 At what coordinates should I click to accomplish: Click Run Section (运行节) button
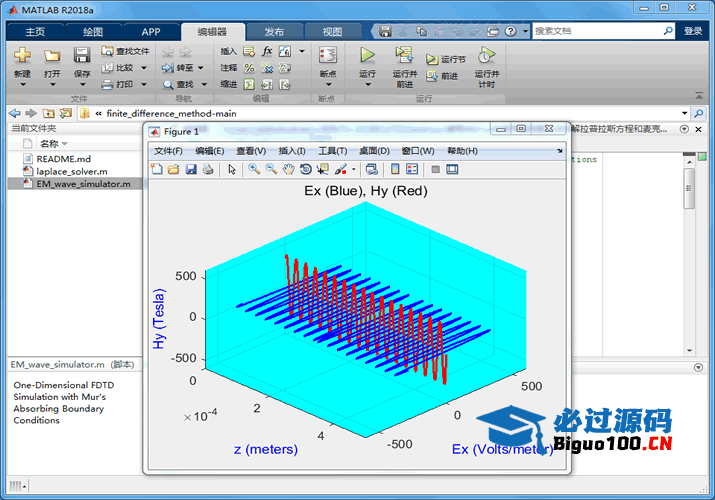pos(446,59)
